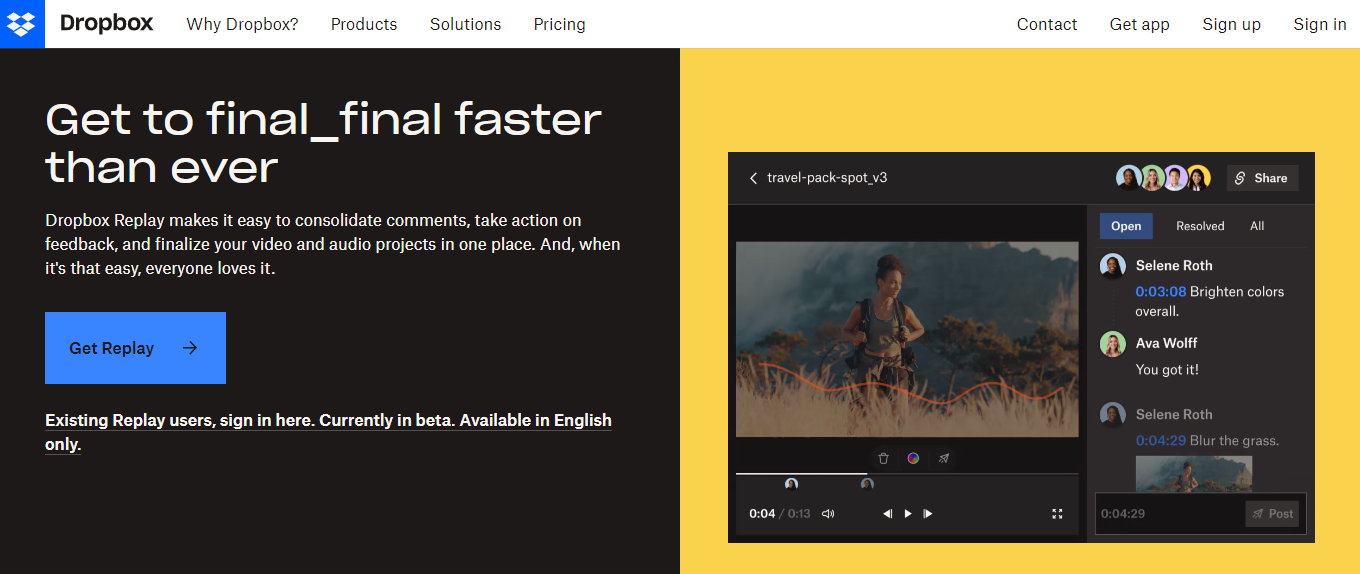This screenshot has height=574, width=1360.
Task: Click the right avatar marker on timeline
Action: tap(867, 484)
